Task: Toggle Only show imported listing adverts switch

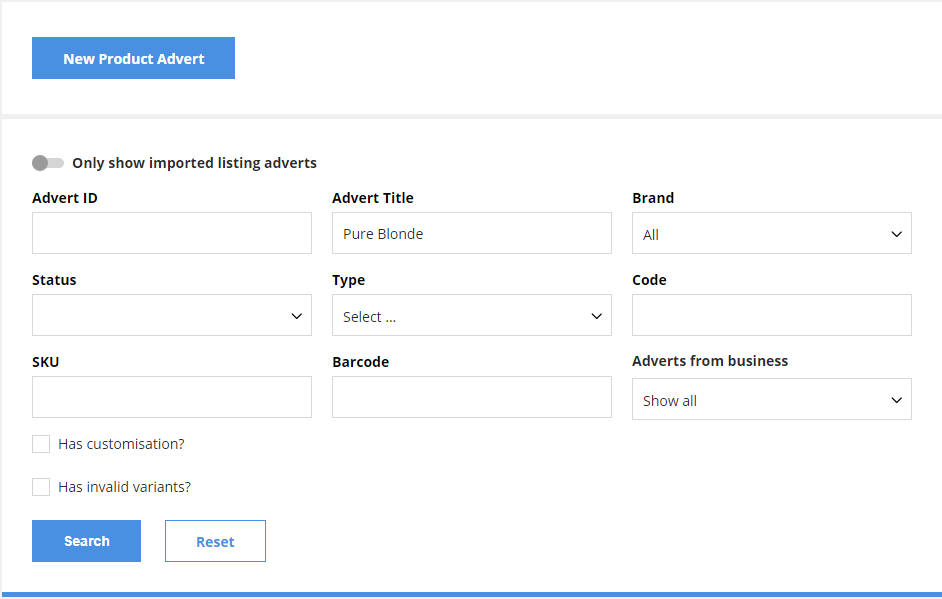Action: (48, 163)
